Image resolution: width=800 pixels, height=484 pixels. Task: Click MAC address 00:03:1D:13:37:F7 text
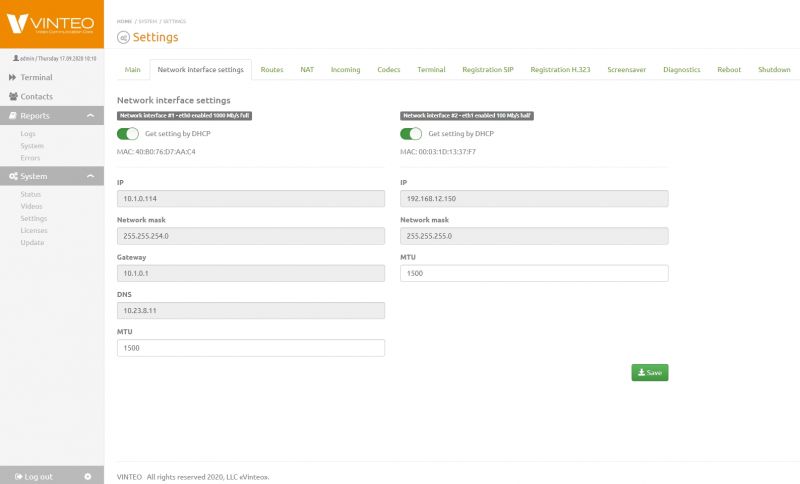point(438,152)
